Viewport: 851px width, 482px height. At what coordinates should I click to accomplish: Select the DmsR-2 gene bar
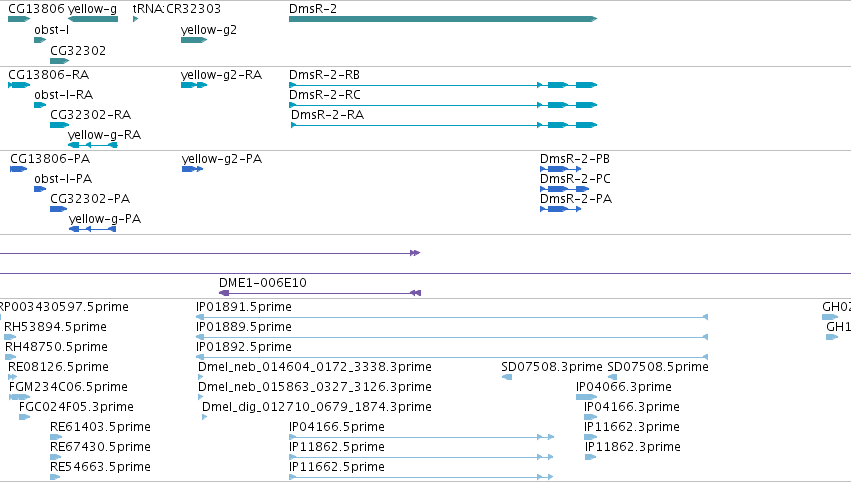[x=443, y=19]
